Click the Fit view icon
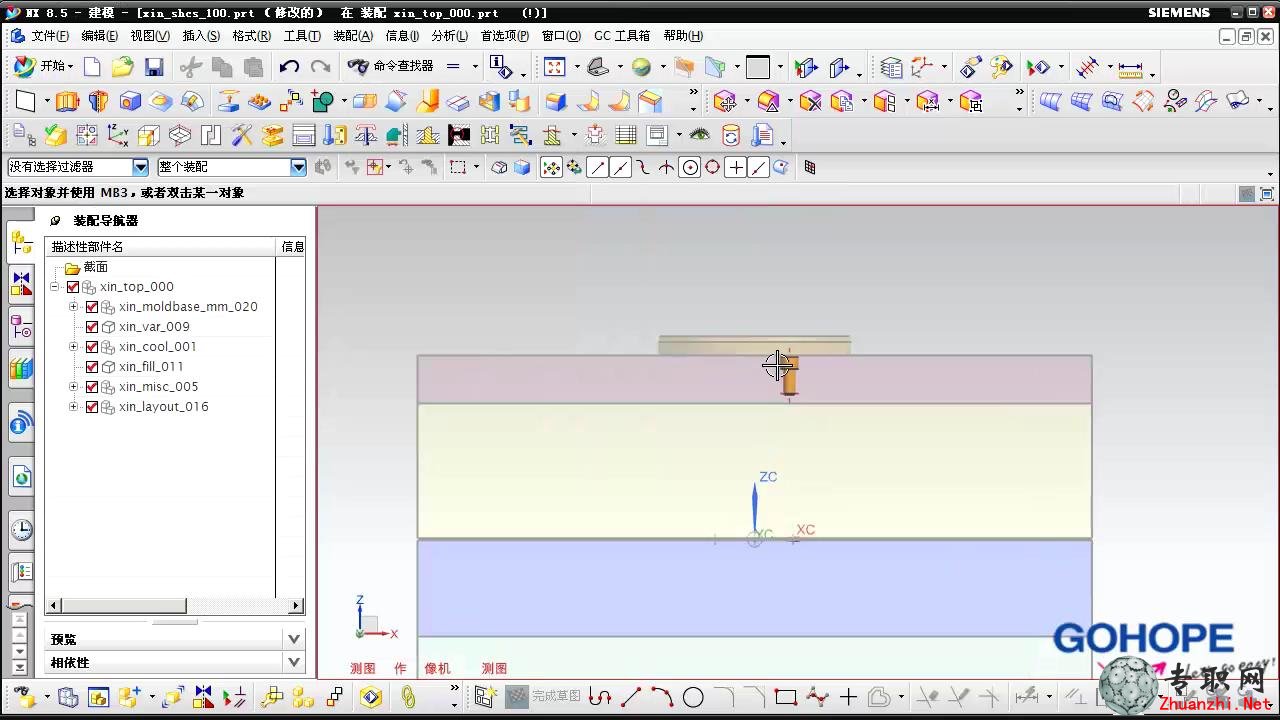 pyautogui.click(x=554, y=67)
